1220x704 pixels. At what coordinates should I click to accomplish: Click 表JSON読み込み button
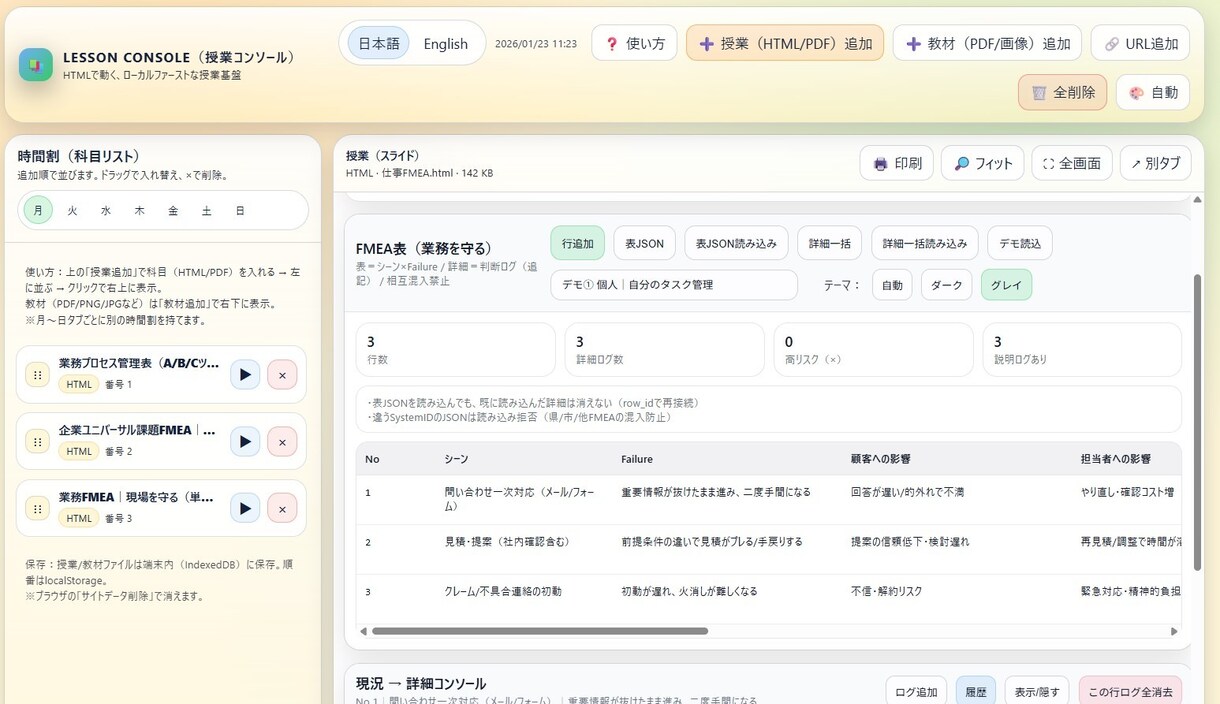point(737,243)
